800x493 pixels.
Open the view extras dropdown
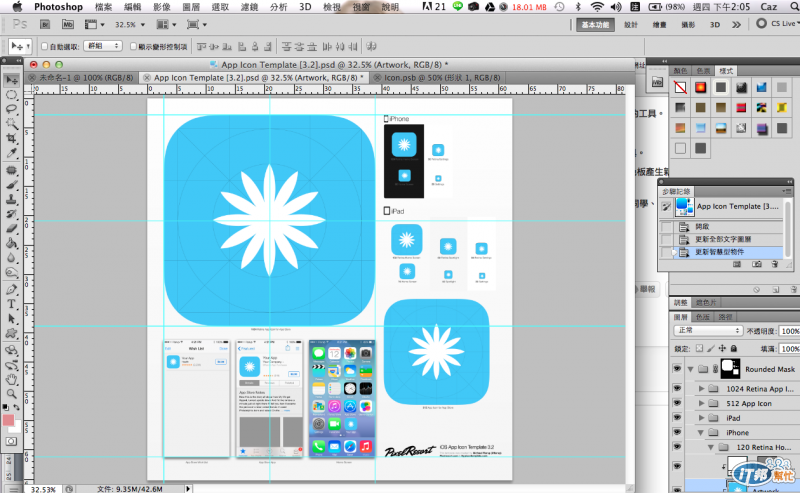tap(94, 24)
